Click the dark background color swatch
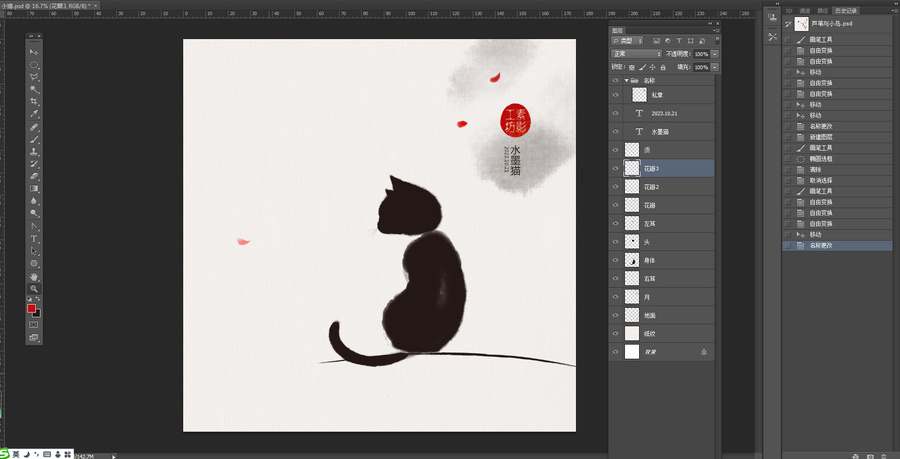Image resolution: width=900 pixels, height=459 pixels. click(37, 314)
